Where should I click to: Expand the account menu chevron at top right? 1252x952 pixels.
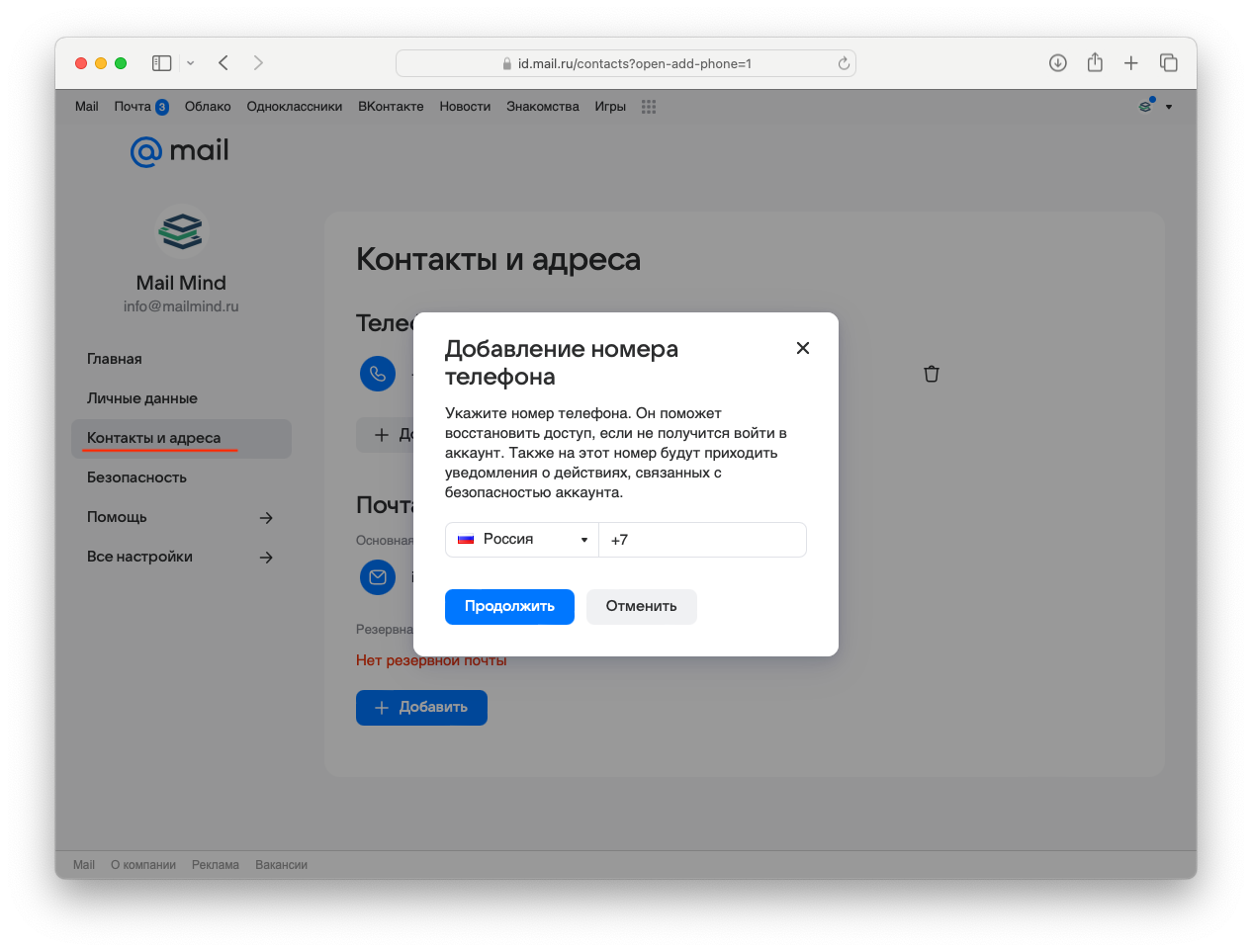point(1169,107)
